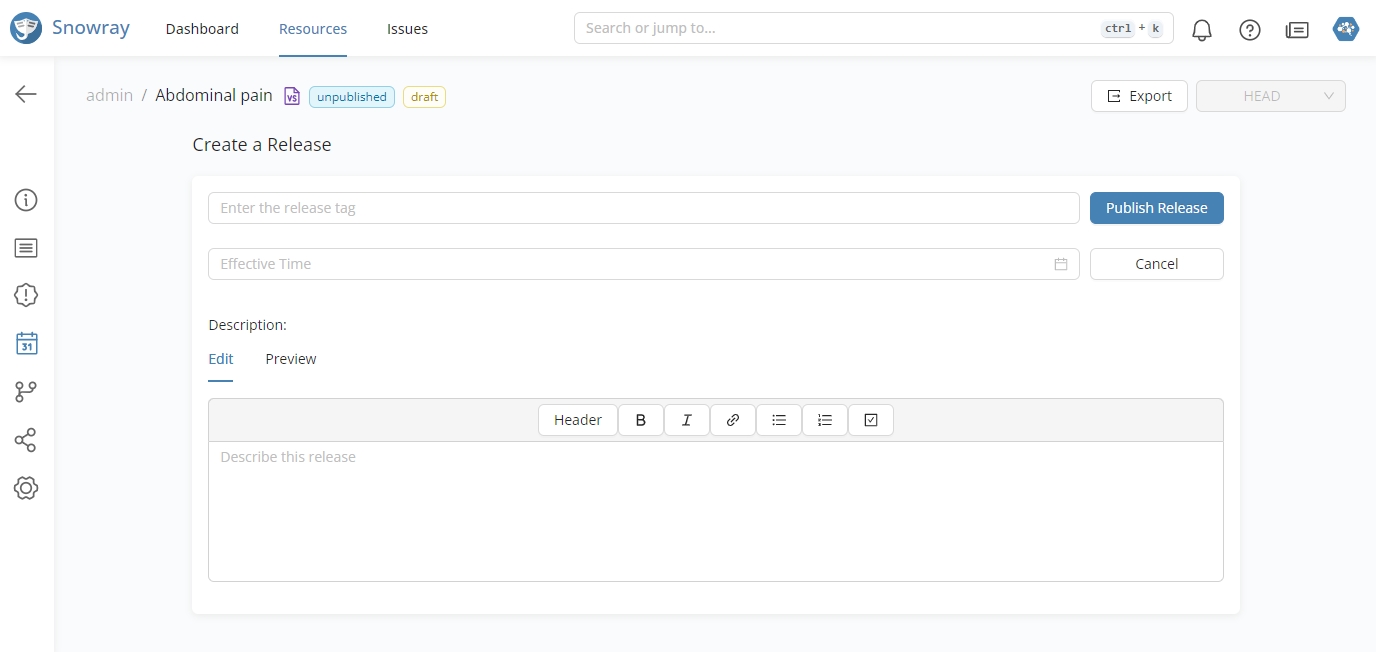Insert a link with toolbar button

(733, 420)
